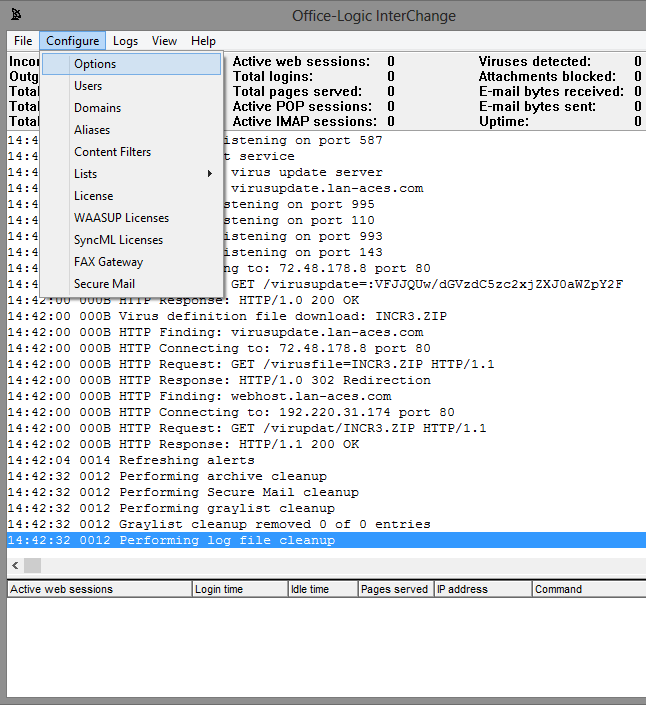The width and height of the screenshot is (646, 705).
Task: Click 'Attachments blocked:' statistic label
Action: [x=547, y=76]
